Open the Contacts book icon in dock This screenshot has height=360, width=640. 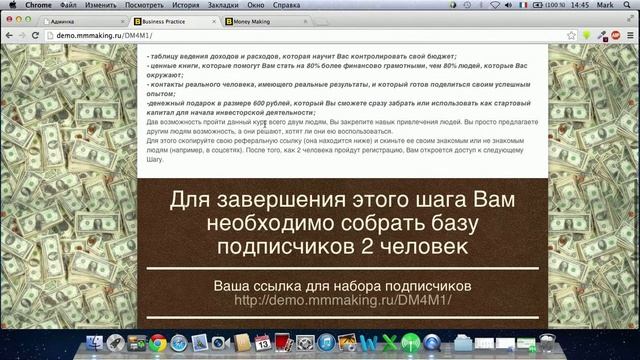click(x=242, y=343)
